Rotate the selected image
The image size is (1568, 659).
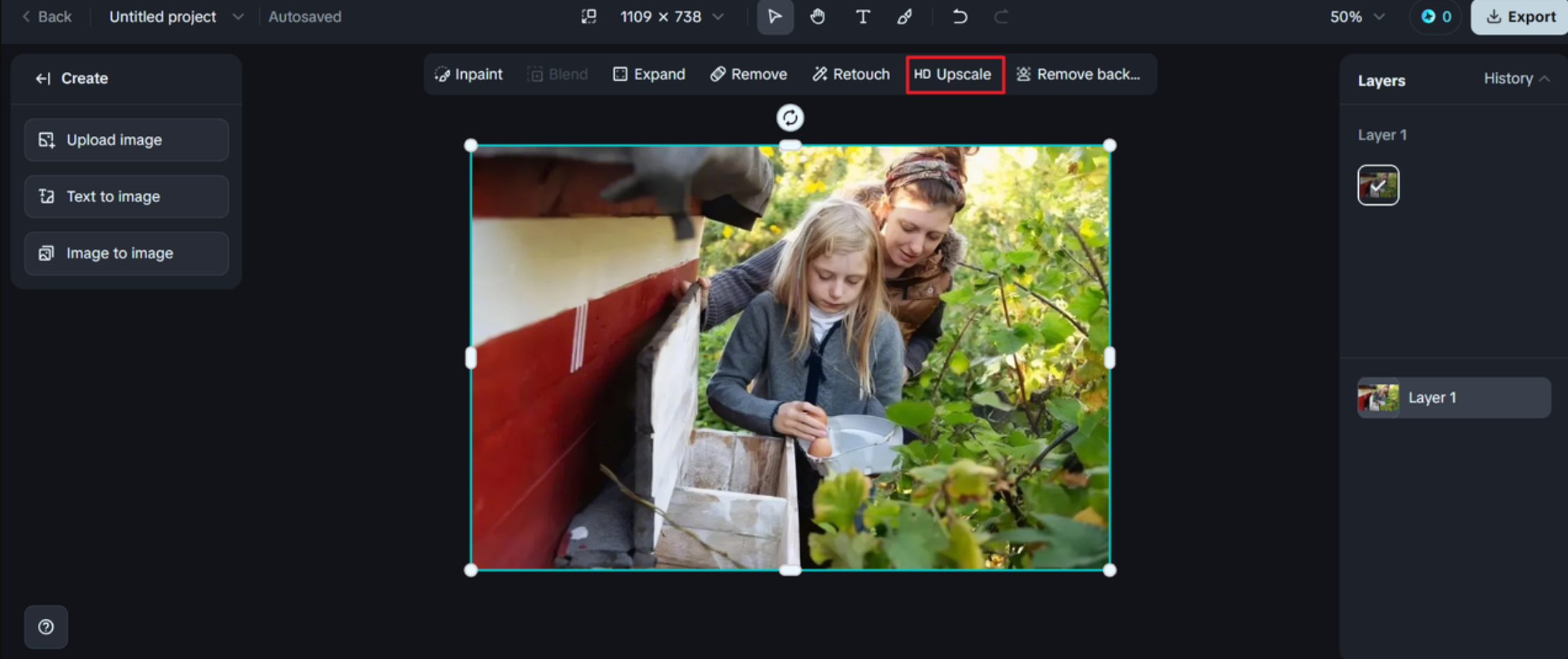tap(789, 118)
